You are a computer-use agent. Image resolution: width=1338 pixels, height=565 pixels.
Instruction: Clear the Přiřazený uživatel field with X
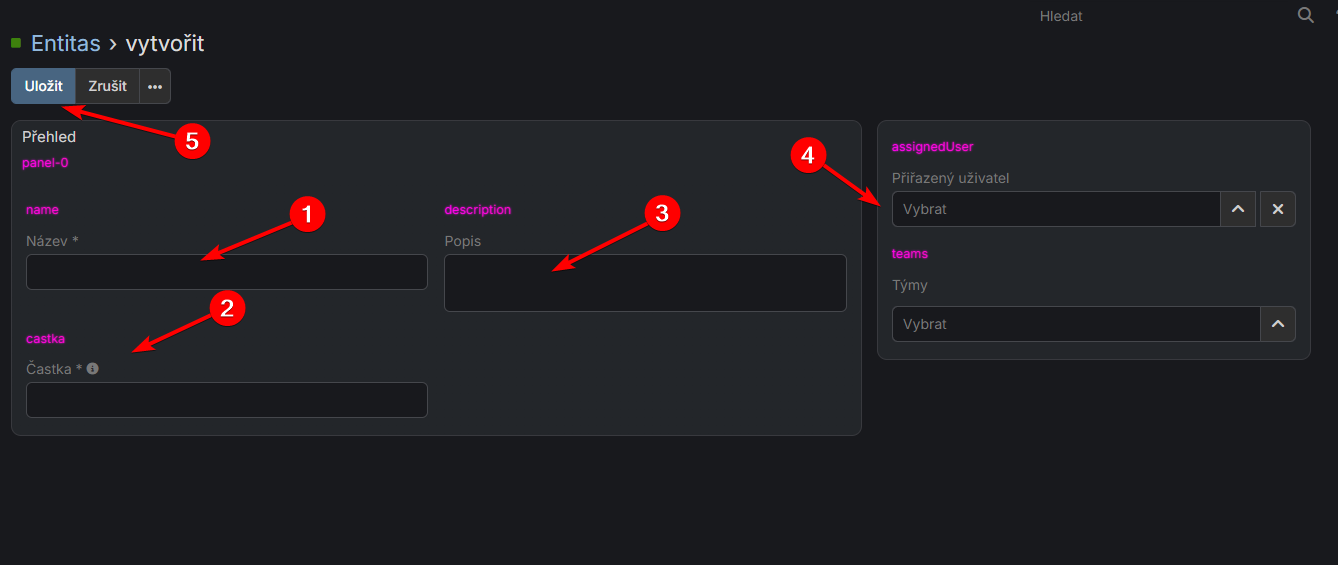point(1277,209)
